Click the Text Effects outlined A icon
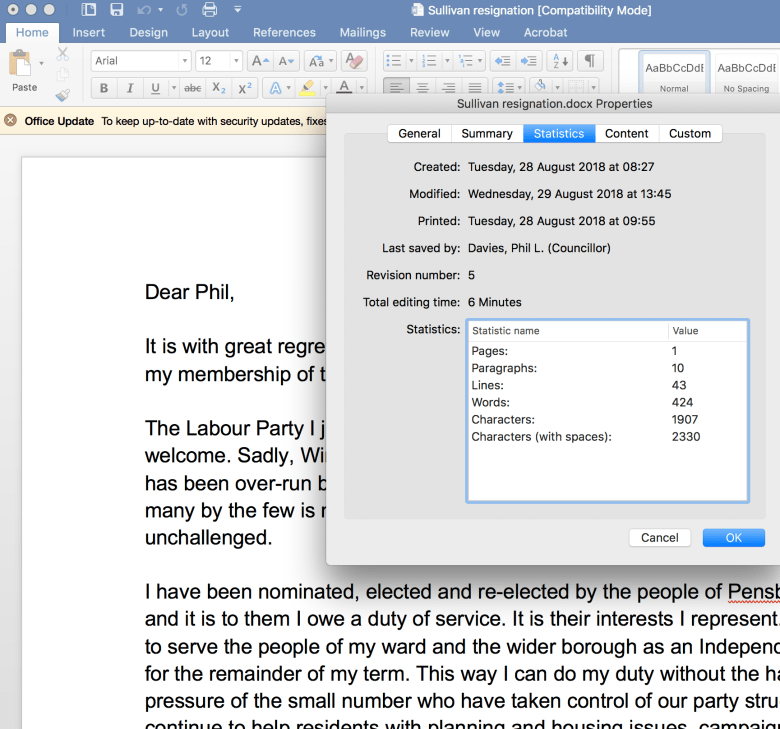This screenshot has height=729, width=780. point(275,88)
